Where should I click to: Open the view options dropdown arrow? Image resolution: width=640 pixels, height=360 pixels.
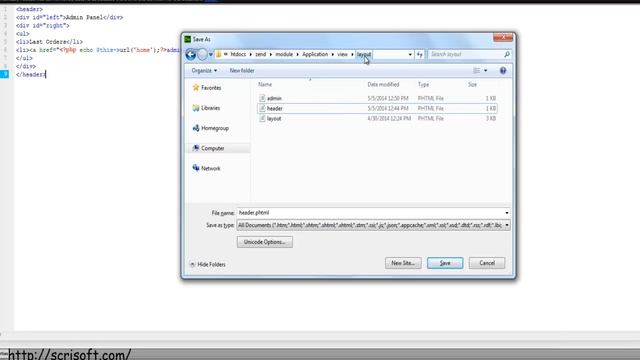click(485, 71)
